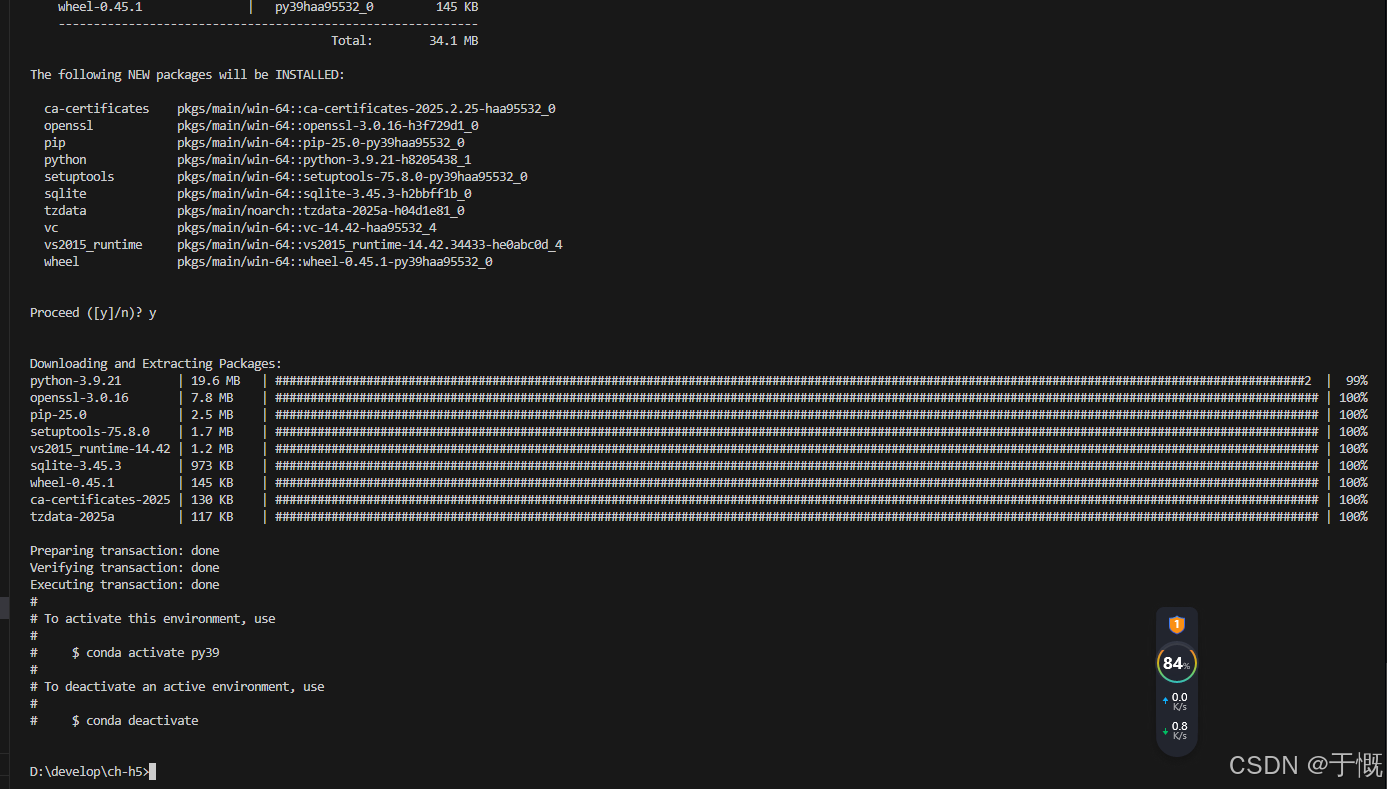Image resolution: width=1387 pixels, height=789 pixels.
Task: Click the ca-certificates package entry in install list
Action: 96,109
